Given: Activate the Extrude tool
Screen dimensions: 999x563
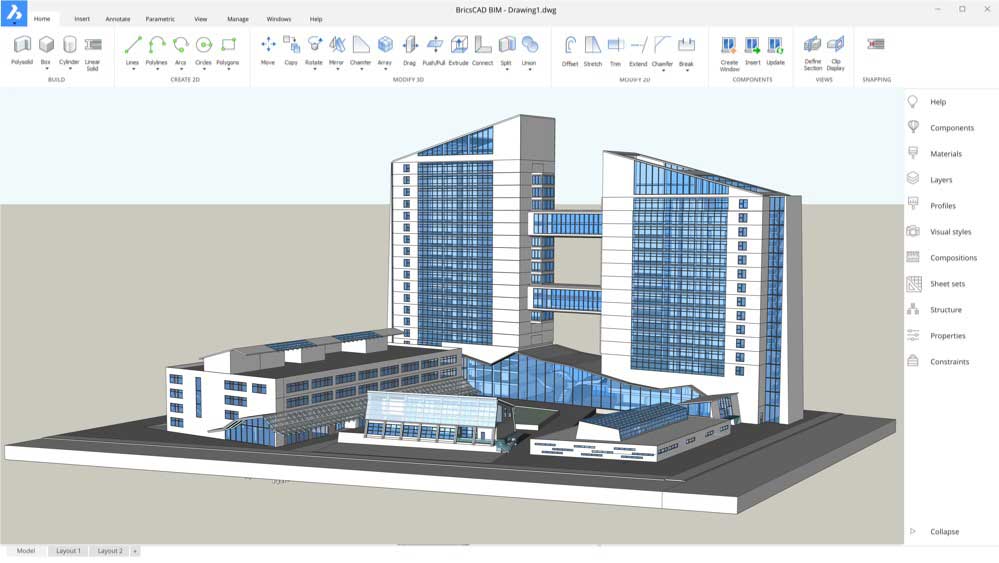Looking at the screenshot, I should (459, 46).
